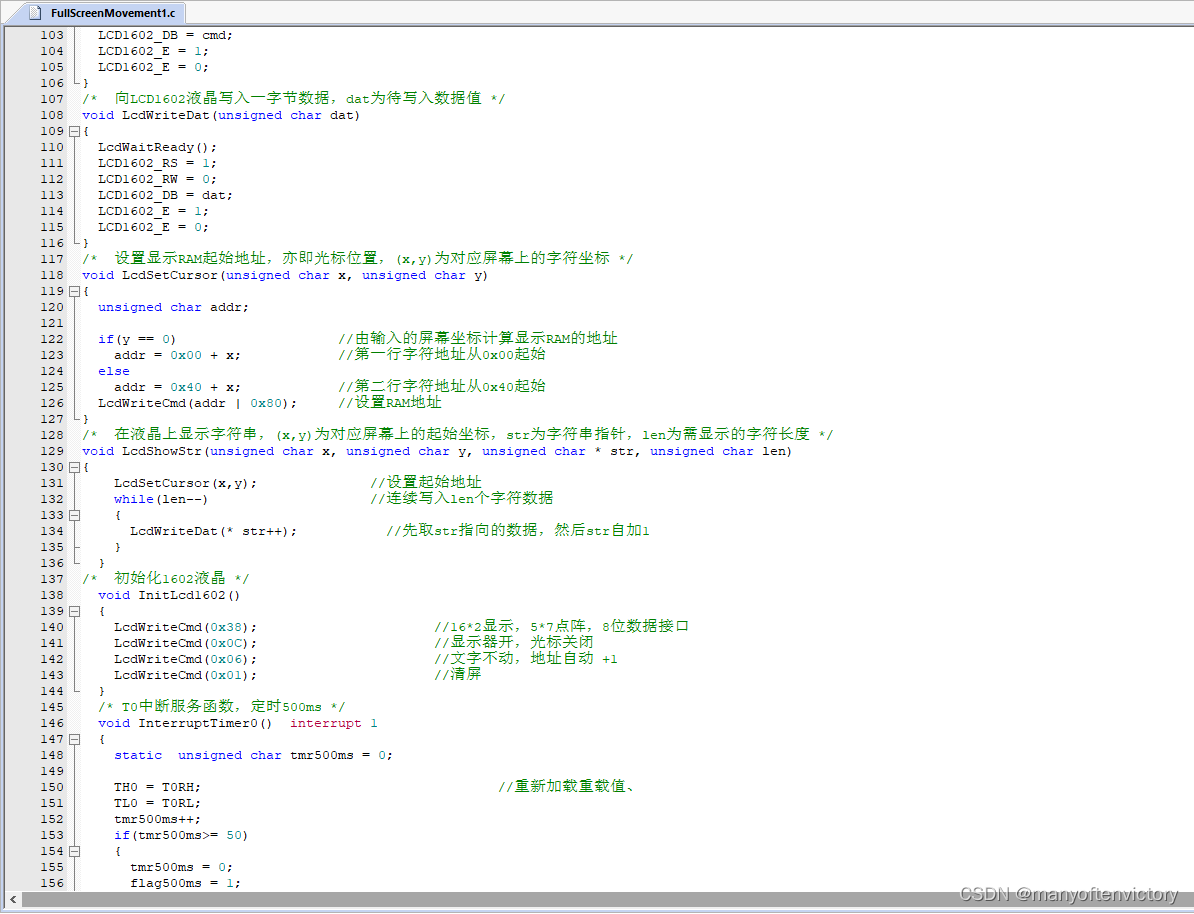The height and width of the screenshot is (914, 1194).
Task: Click 'LcdWriteDat(* str++);' on line 134
Action: tap(214, 531)
